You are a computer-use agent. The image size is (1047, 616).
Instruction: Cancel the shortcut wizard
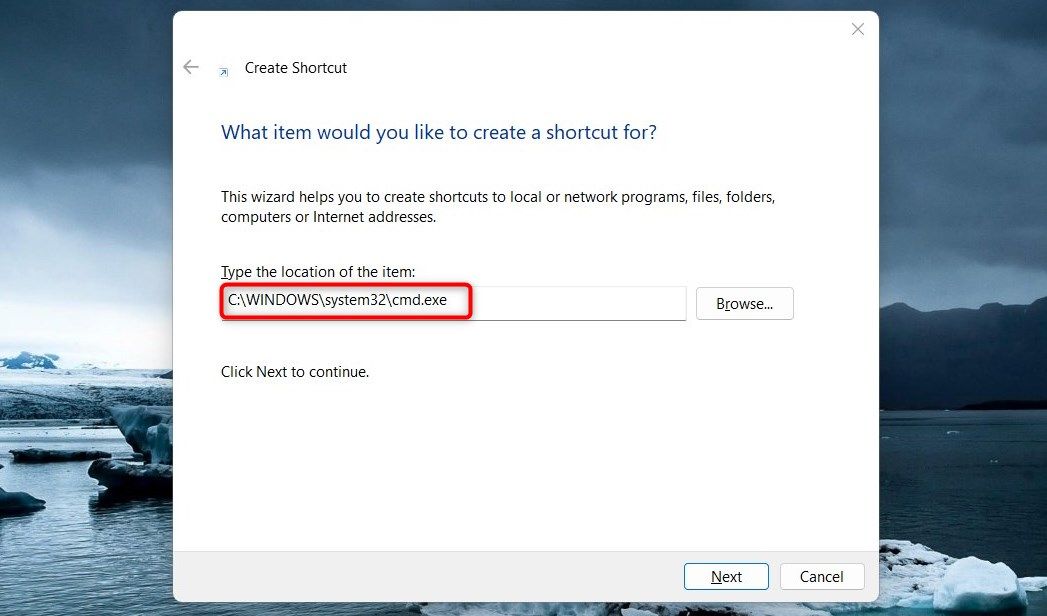click(x=822, y=577)
